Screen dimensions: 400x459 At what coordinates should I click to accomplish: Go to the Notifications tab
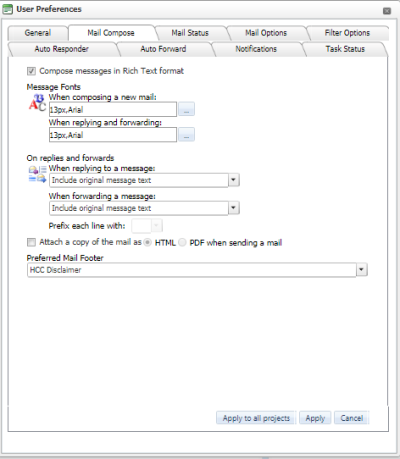(256, 49)
